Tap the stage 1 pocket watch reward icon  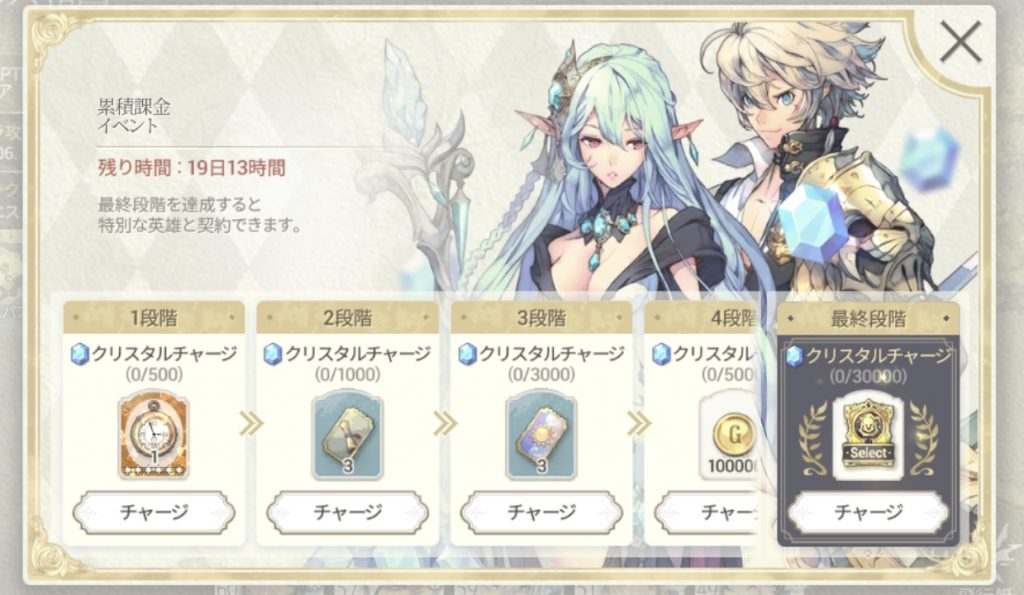click(x=153, y=435)
